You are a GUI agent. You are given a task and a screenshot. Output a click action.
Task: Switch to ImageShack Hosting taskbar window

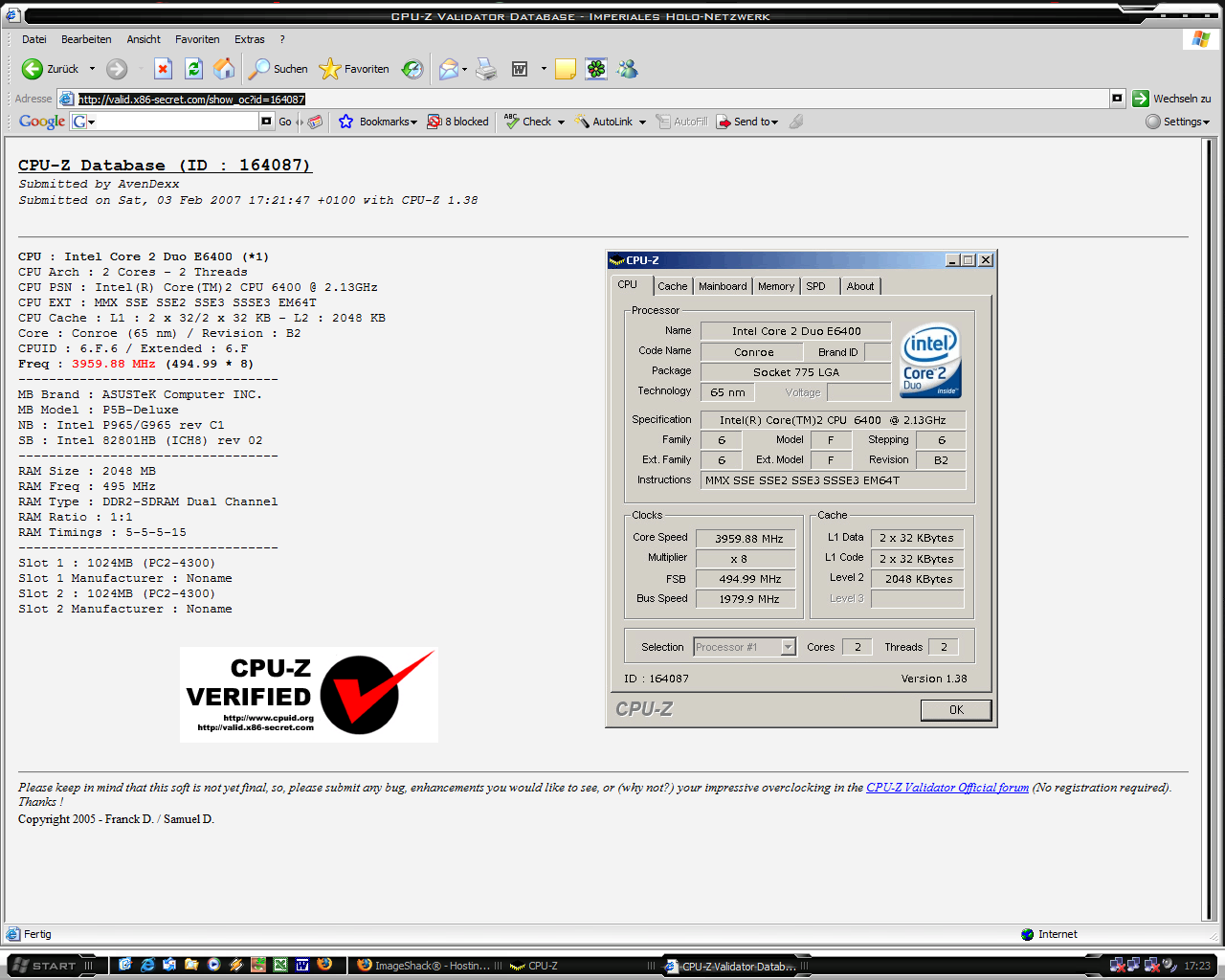pos(429,966)
